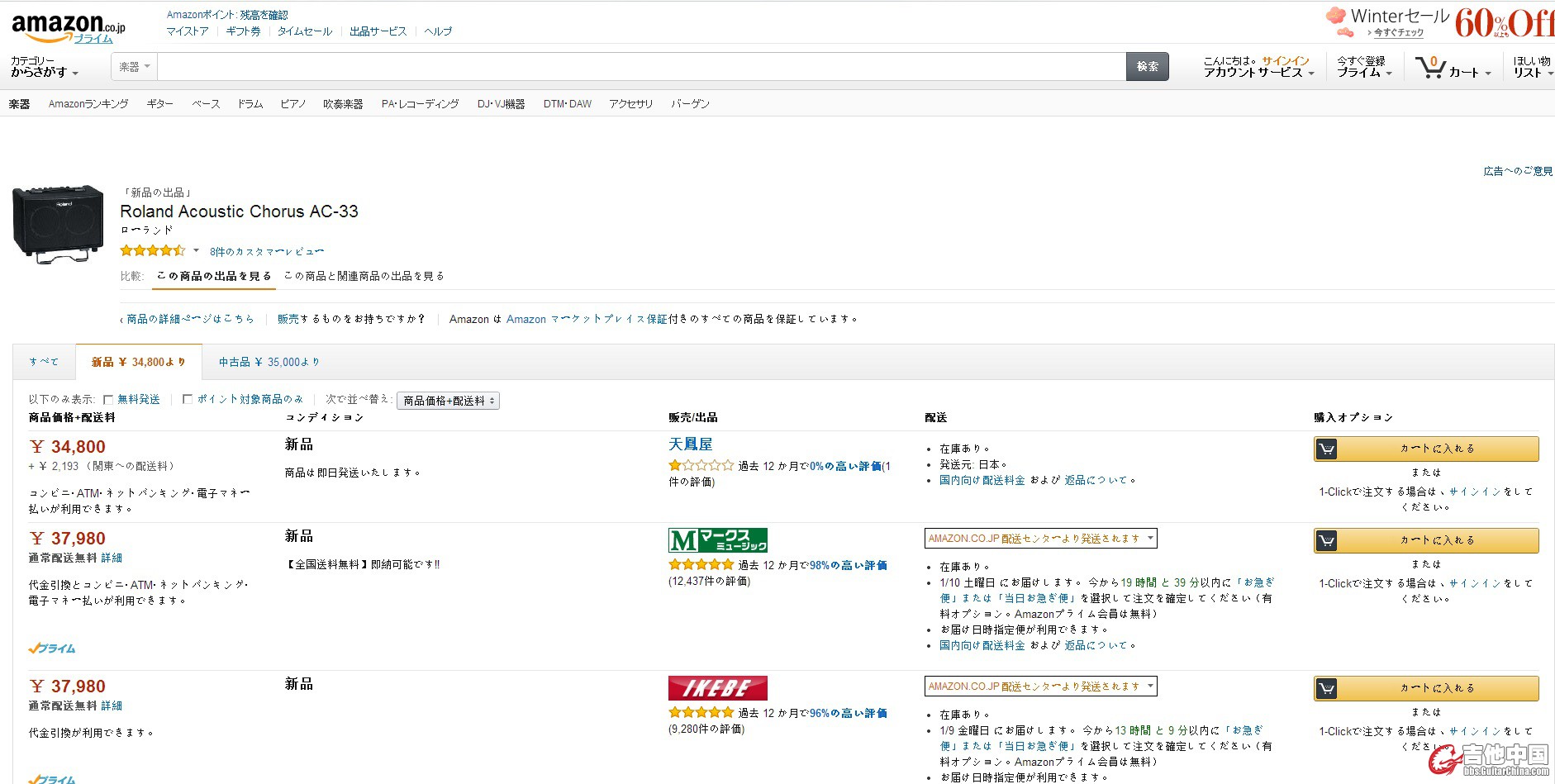1555x784 pixels.
Task: Click the IKEBE seller logo
Action: (717, 688)
